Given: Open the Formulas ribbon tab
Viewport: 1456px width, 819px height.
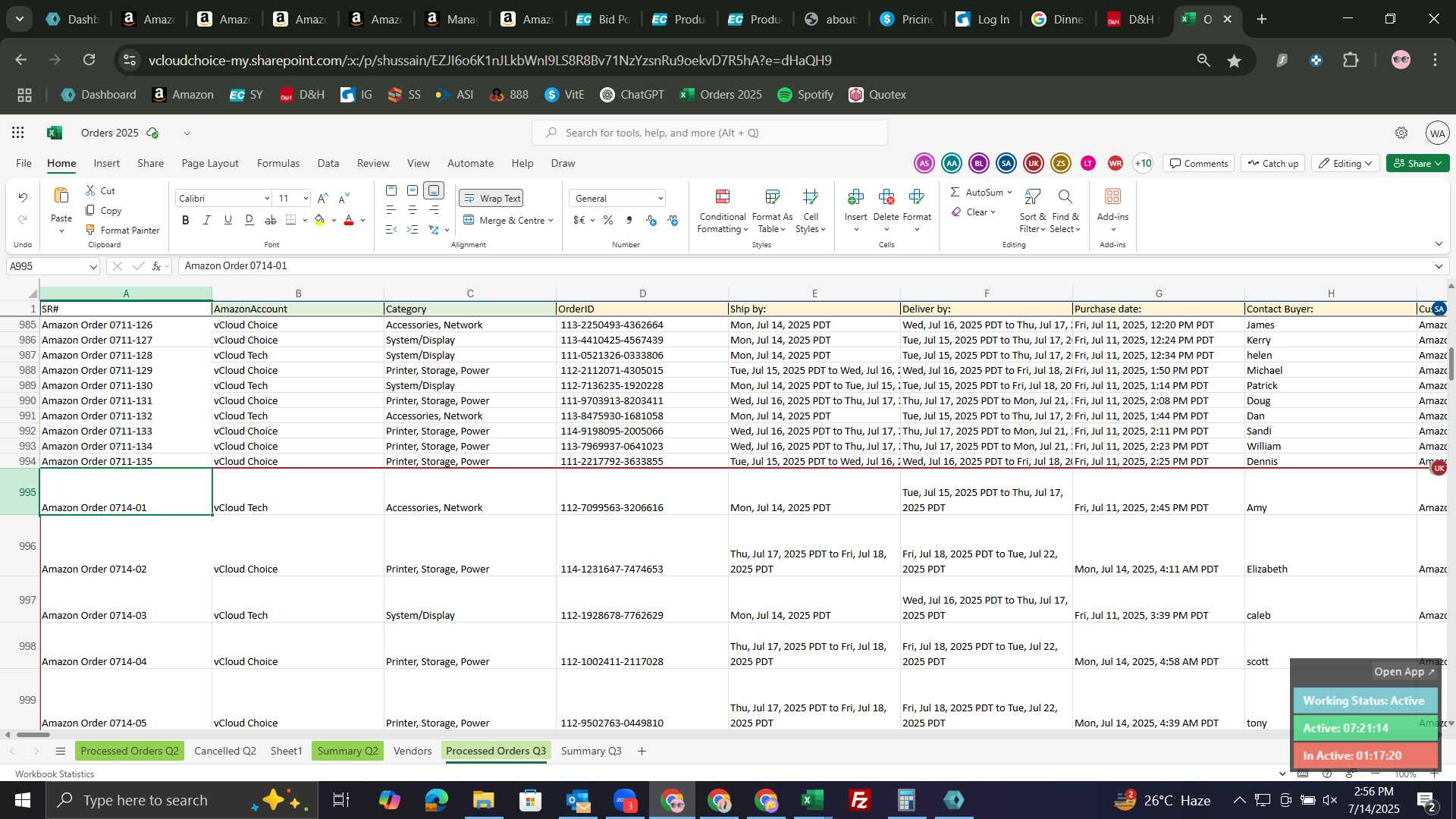Looking at the screenshot, I should 278,163.
